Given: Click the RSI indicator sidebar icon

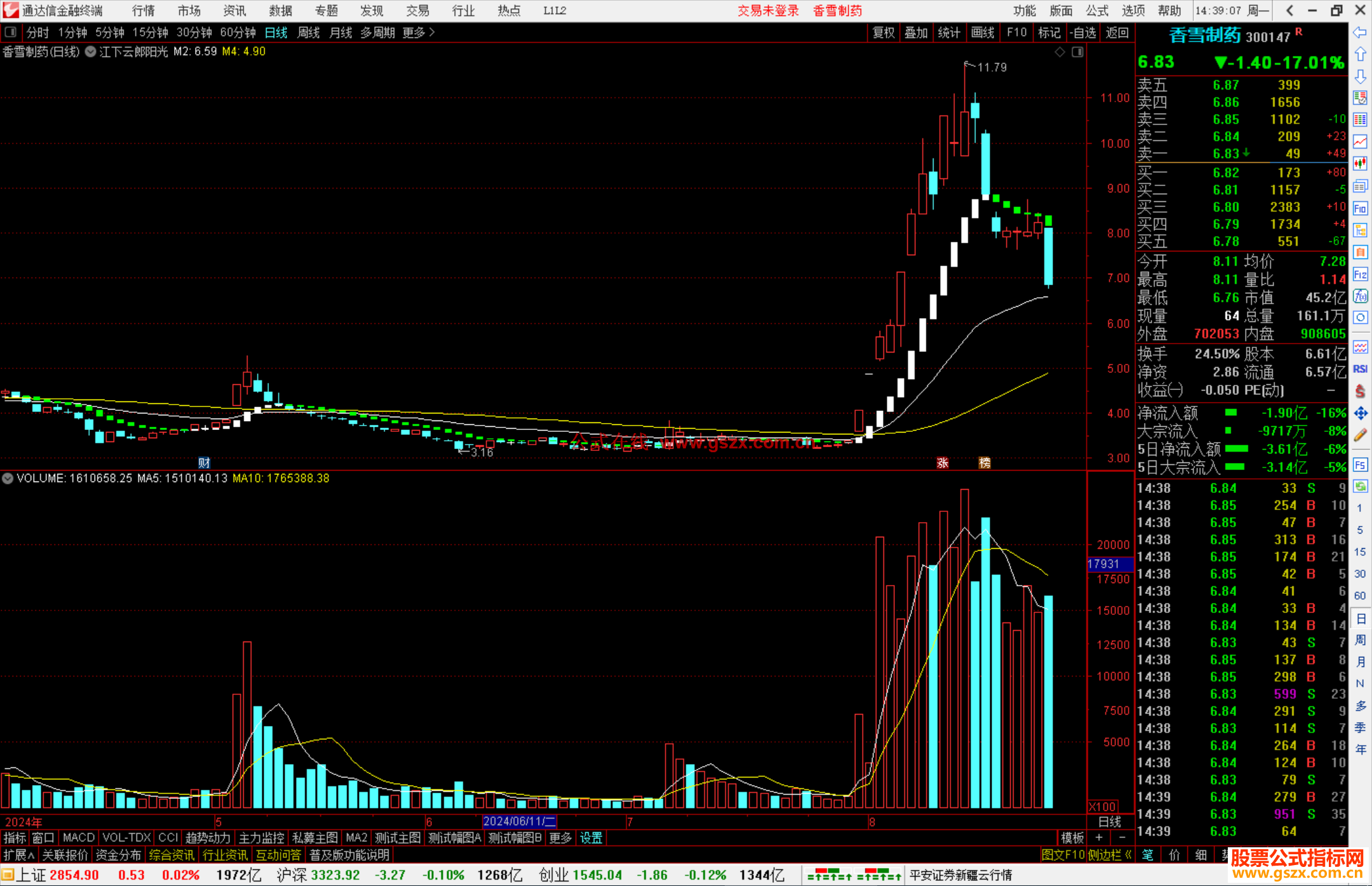Looking at the screenshot, I should tap(1360, 369).
